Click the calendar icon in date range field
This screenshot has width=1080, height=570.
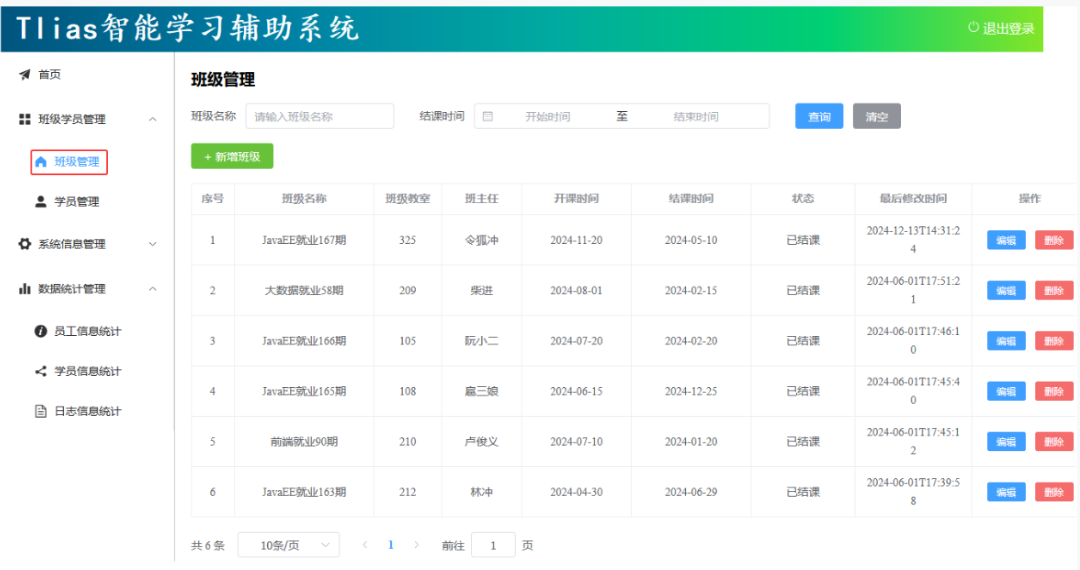click(x=488, y=116)
